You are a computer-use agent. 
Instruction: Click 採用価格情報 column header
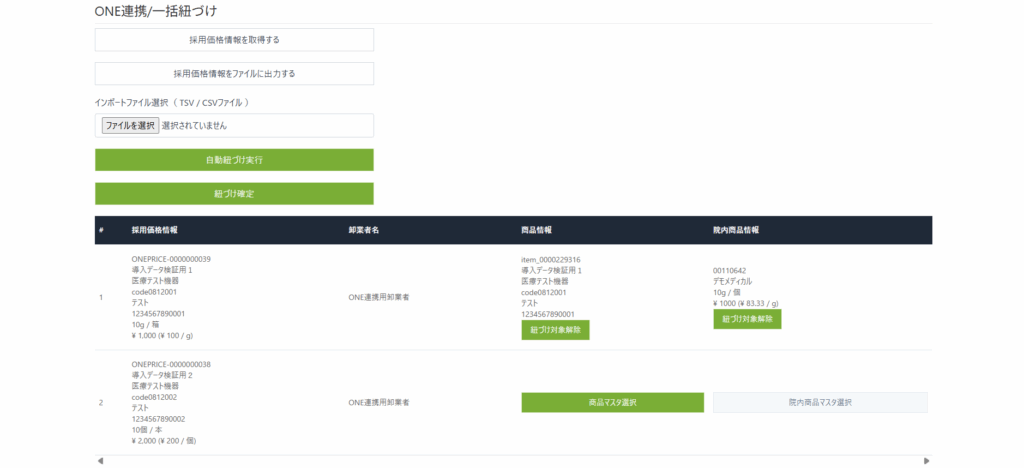point(155,230)
